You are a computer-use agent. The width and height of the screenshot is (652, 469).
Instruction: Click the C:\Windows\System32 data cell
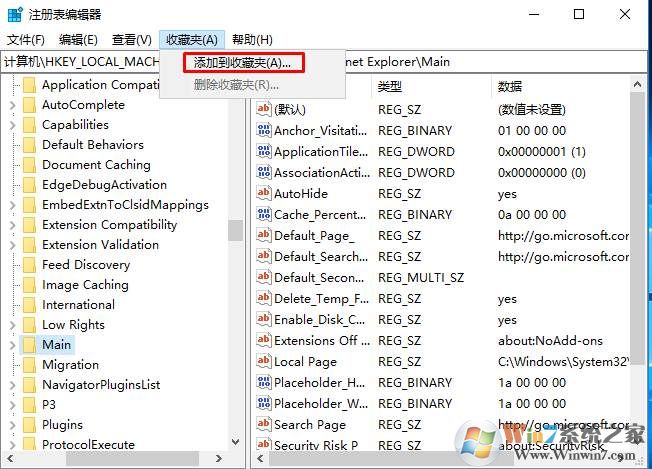point(563,362)
